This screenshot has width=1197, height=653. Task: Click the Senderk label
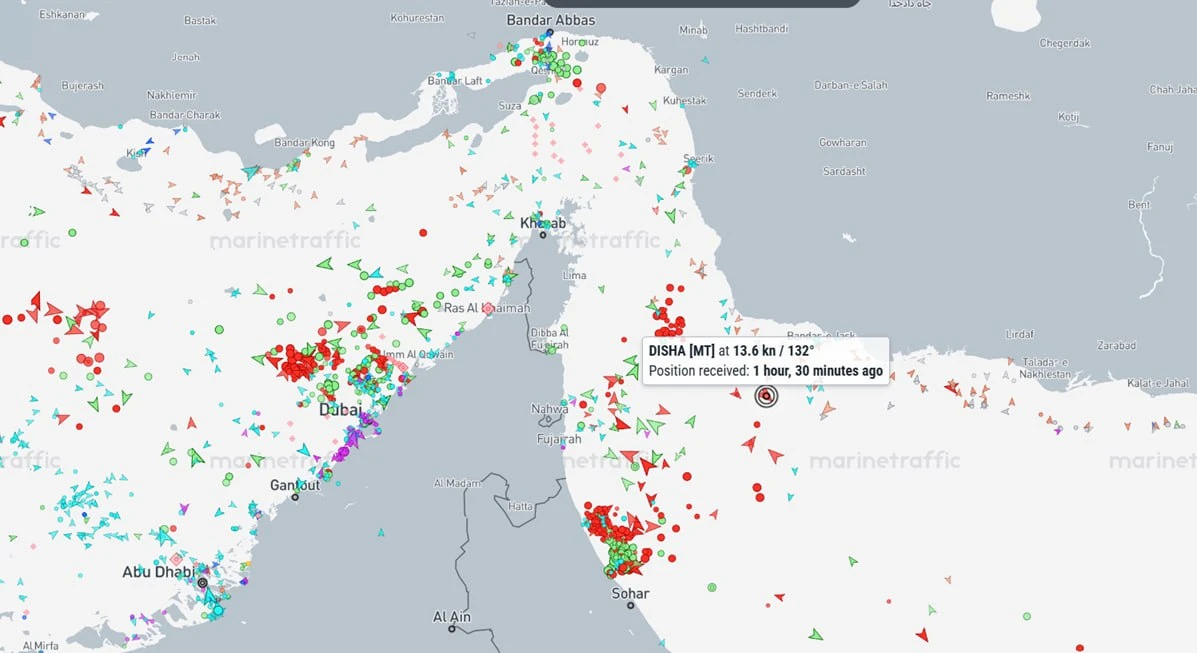coord(757,94)
